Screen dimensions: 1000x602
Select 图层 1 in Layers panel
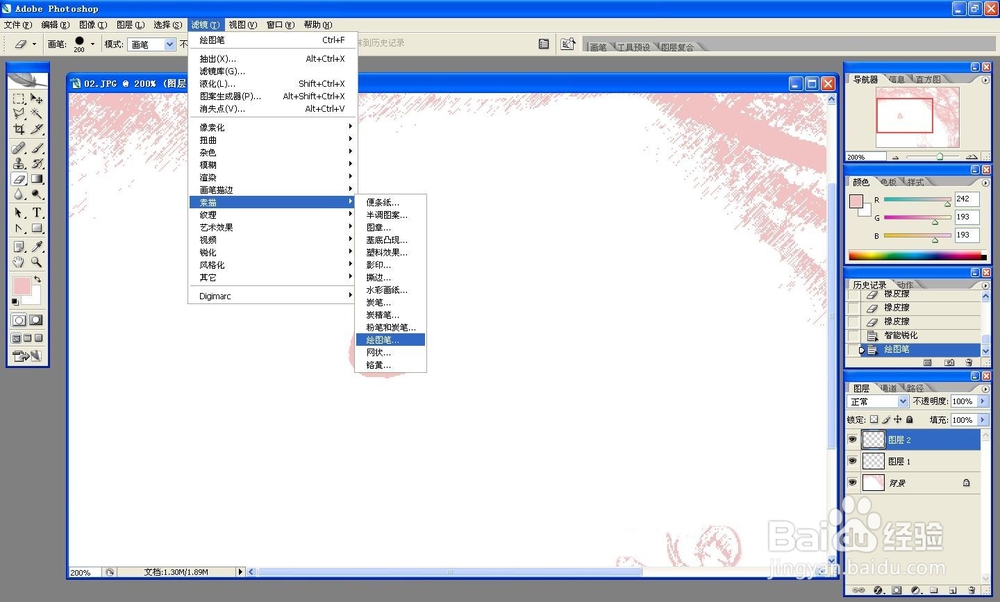click(920, 461)
